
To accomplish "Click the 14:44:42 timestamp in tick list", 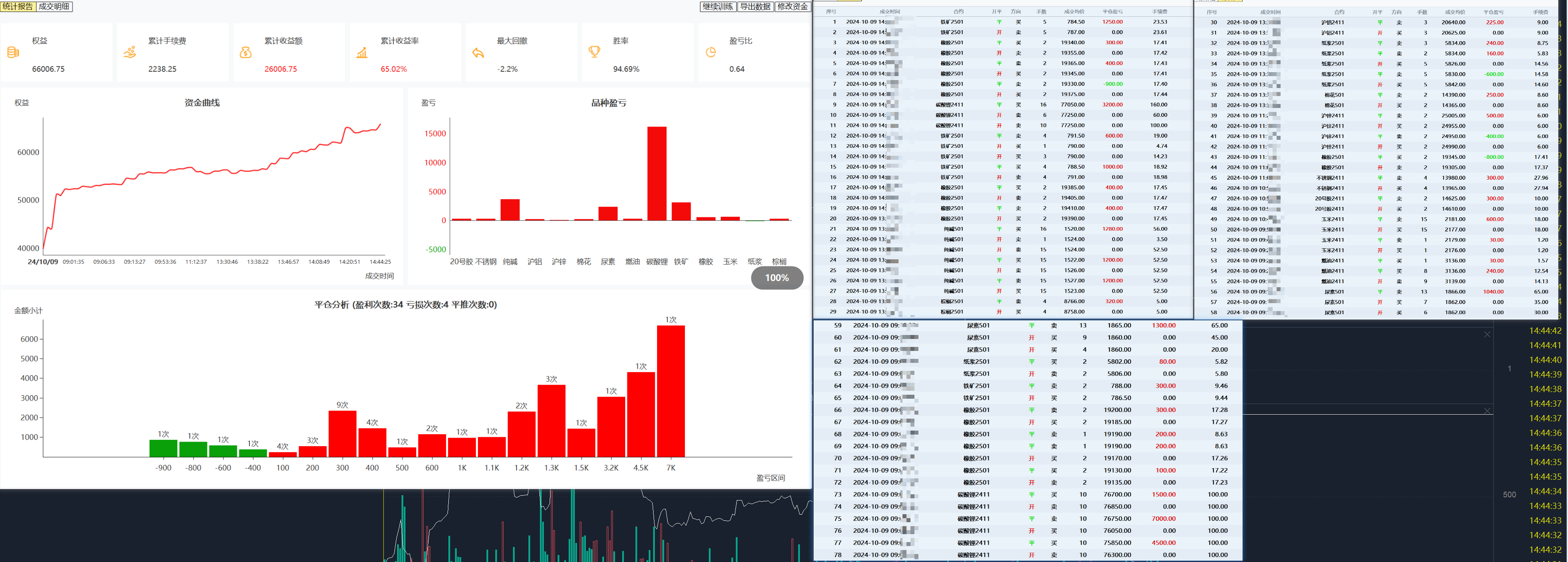I will (x=1545, y=331).
